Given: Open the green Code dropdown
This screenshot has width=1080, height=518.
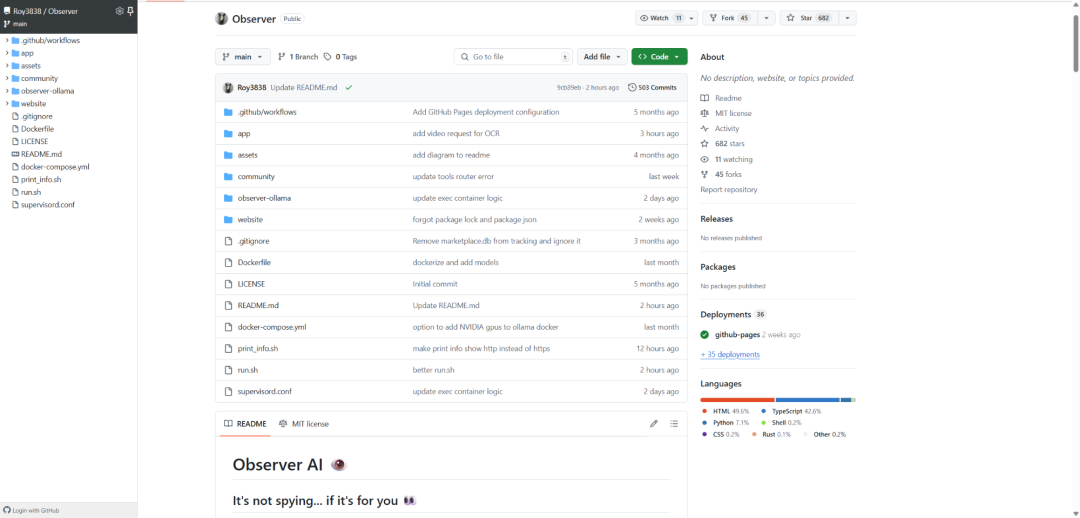Looking at the screenshot, I should click(659, 56).
